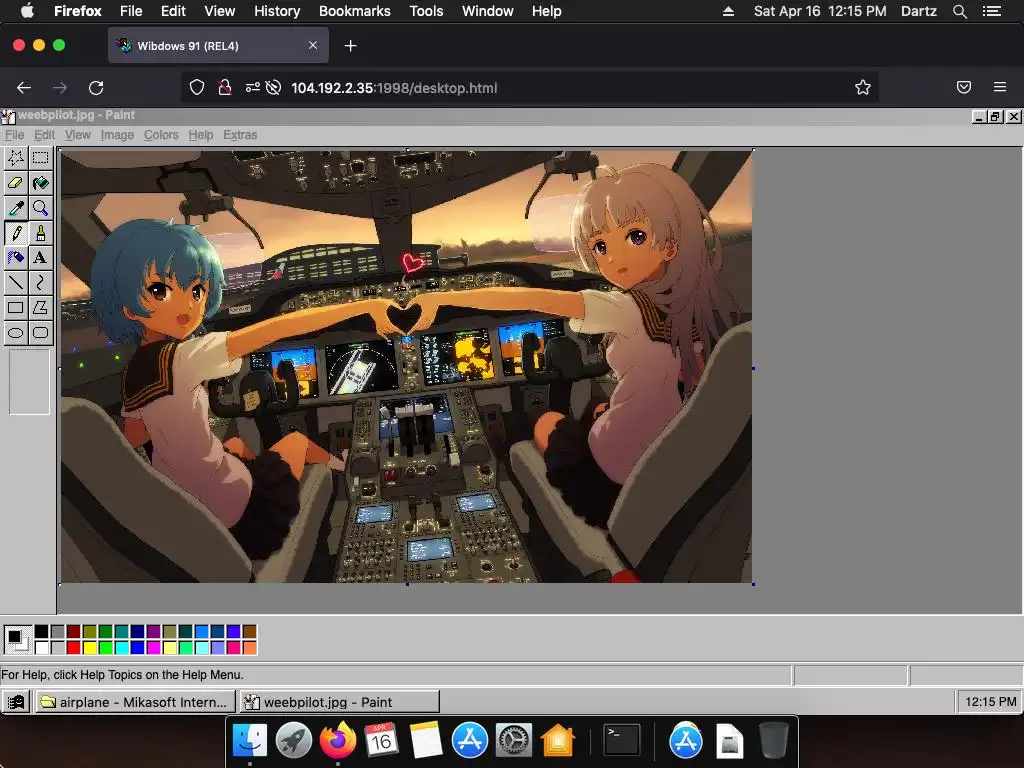Image resolution: width=1024 pixels, height=768 pixels.
Task: Open Notes from the Dock
Action: 426,741
